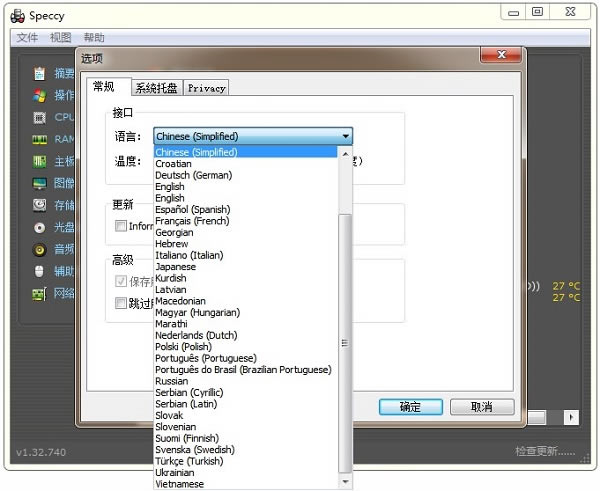Pick Deutsch (German) in the language list
Image resolution: width=600 pixels, height=491 pixels.
(193, 175)
